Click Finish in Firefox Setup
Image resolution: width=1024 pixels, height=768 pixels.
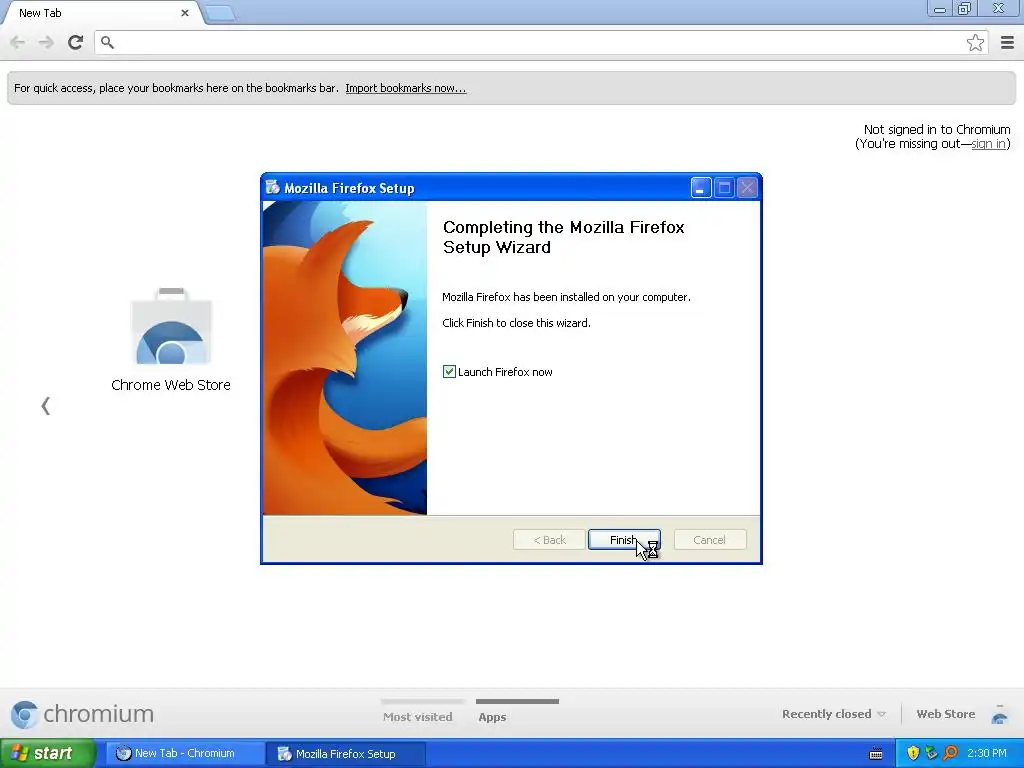pyautogui.click(x=624, y=540)
